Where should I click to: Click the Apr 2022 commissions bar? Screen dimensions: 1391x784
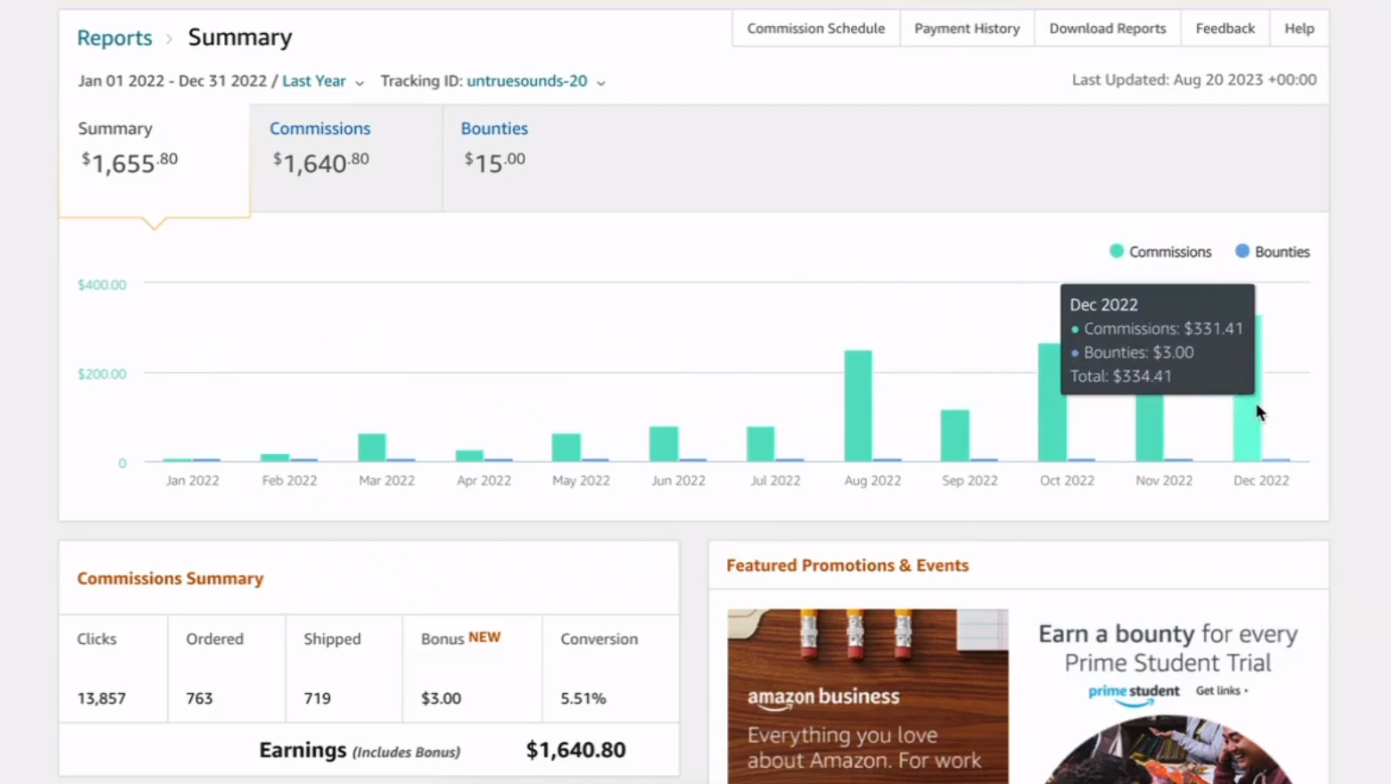pyautogui.click(x=469, y=455)
